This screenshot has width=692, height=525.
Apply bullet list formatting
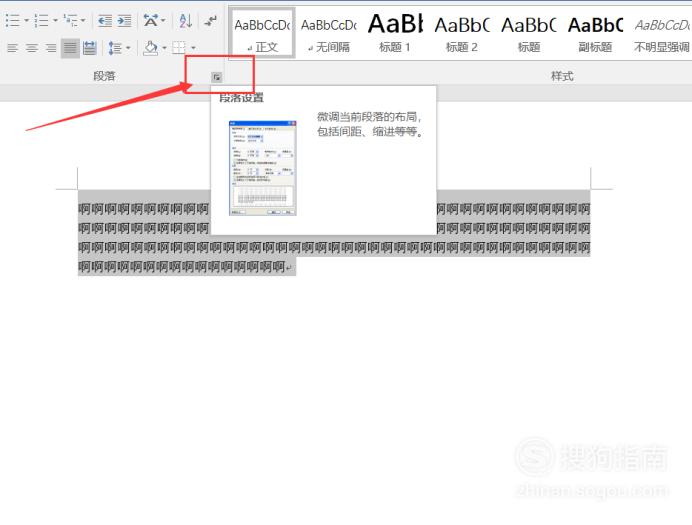coord(13,20)
